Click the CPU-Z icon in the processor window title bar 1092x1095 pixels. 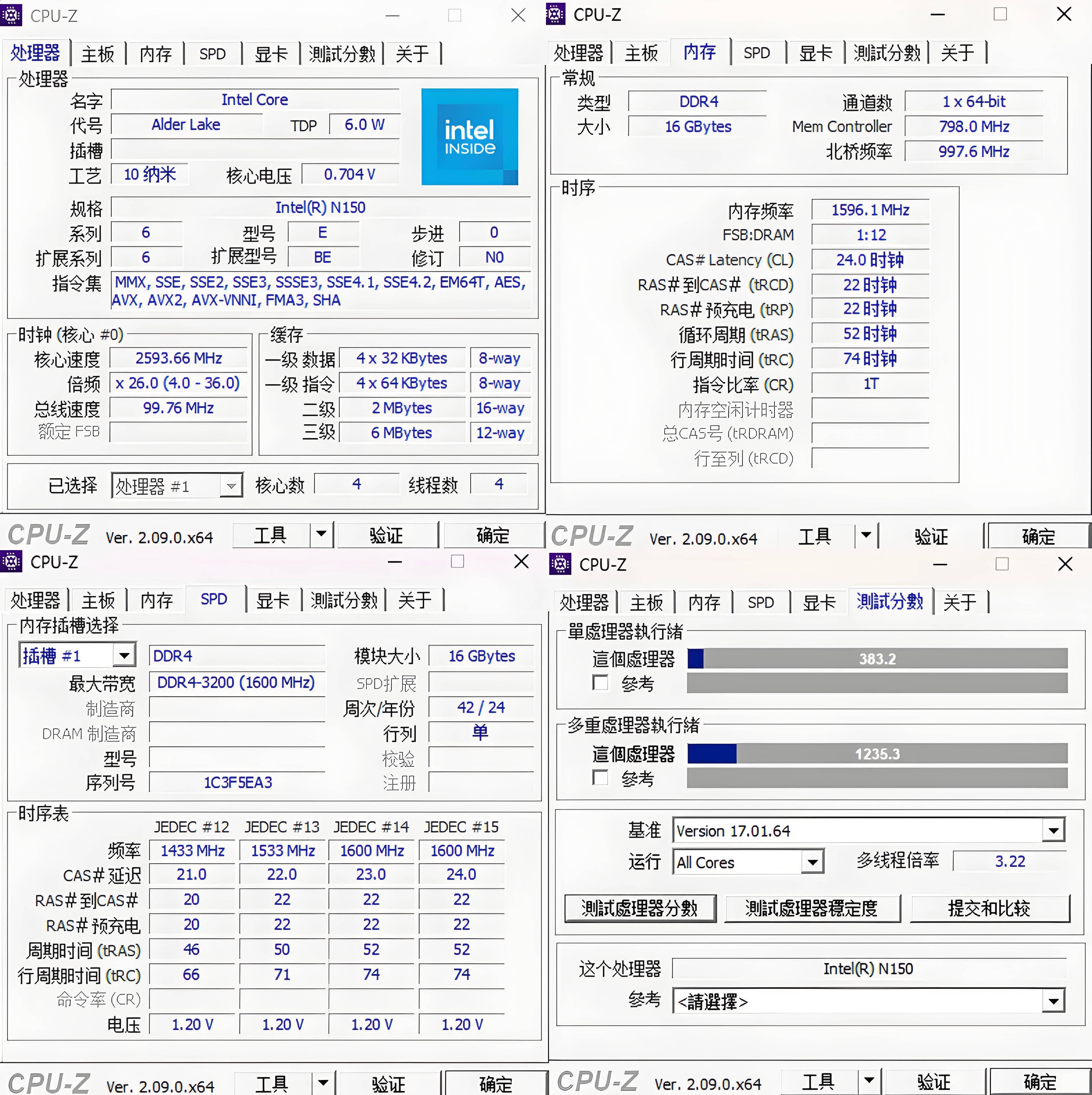tap(11, 15)
